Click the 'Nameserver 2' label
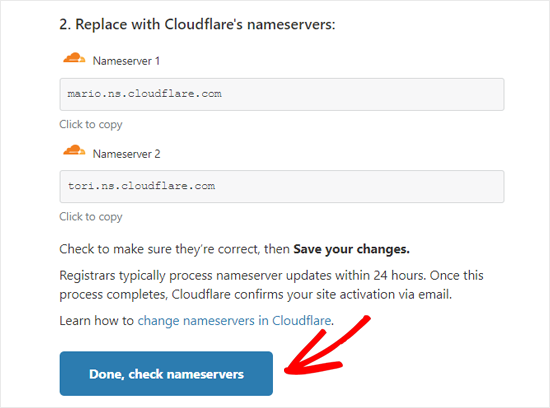This screenshot has height=408, width=550. tap(126, 154)
